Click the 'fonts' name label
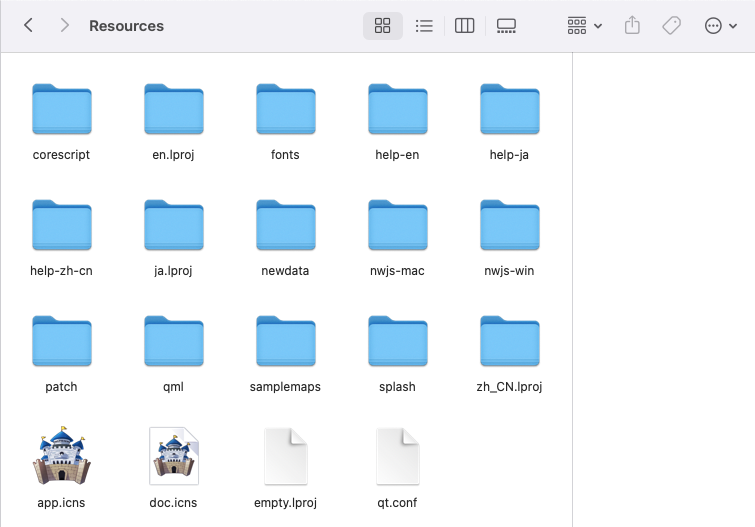The height and width of the screenshot is (527, 755). point(285,155)
